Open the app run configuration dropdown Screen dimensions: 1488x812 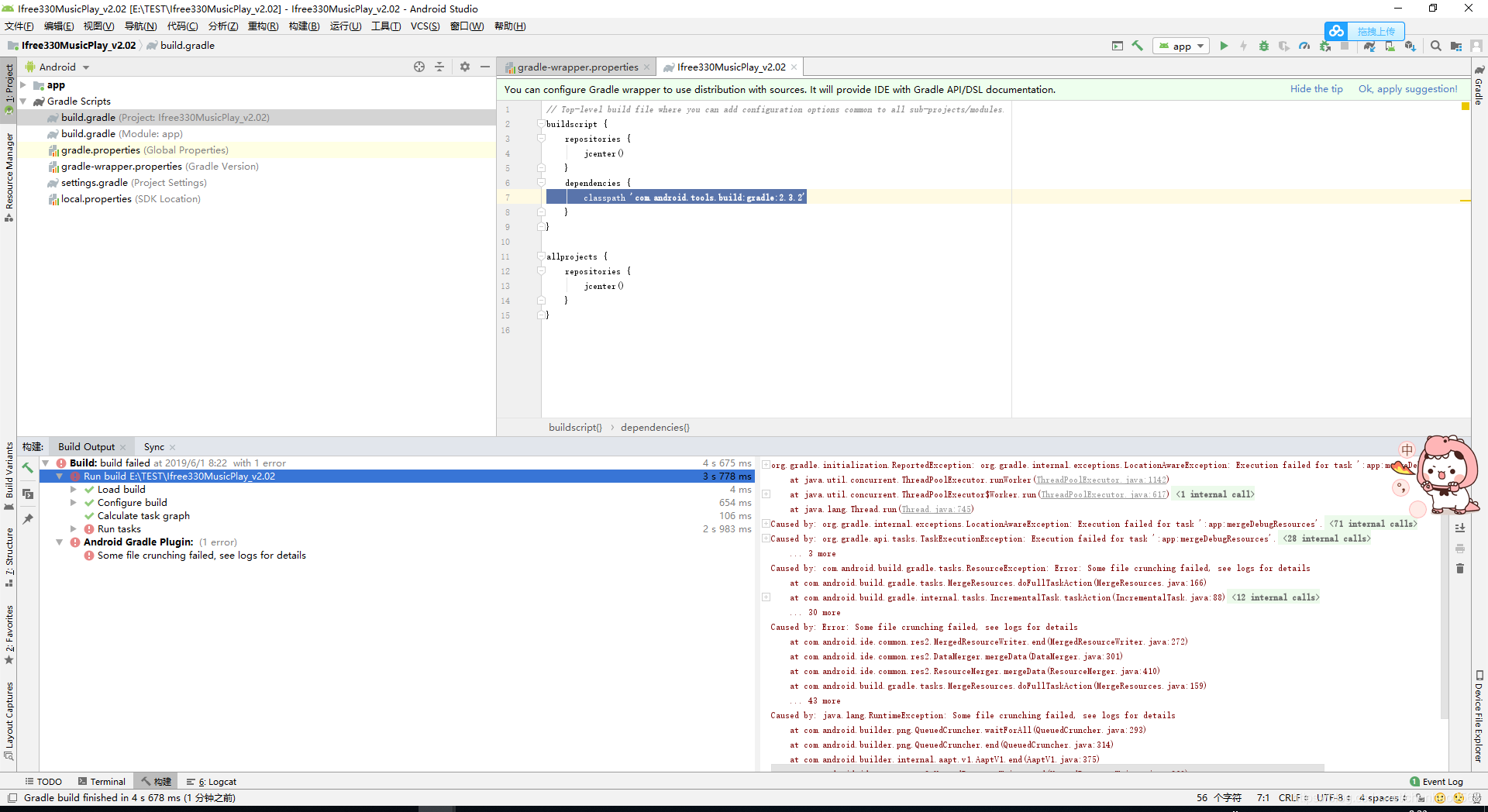[1181, 46]
